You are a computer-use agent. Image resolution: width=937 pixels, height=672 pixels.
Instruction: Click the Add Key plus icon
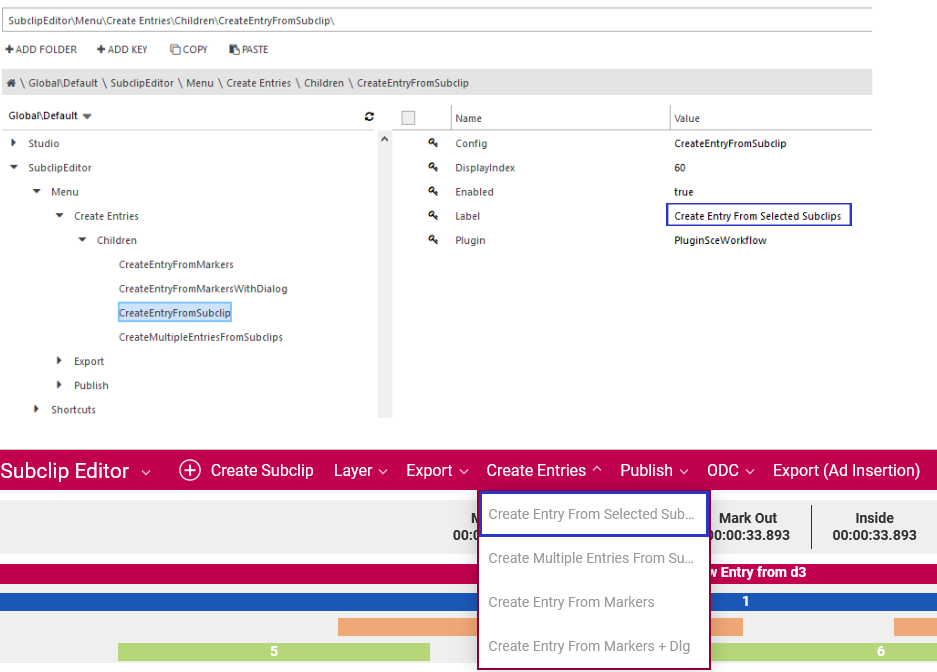click(x=101, y=50)
